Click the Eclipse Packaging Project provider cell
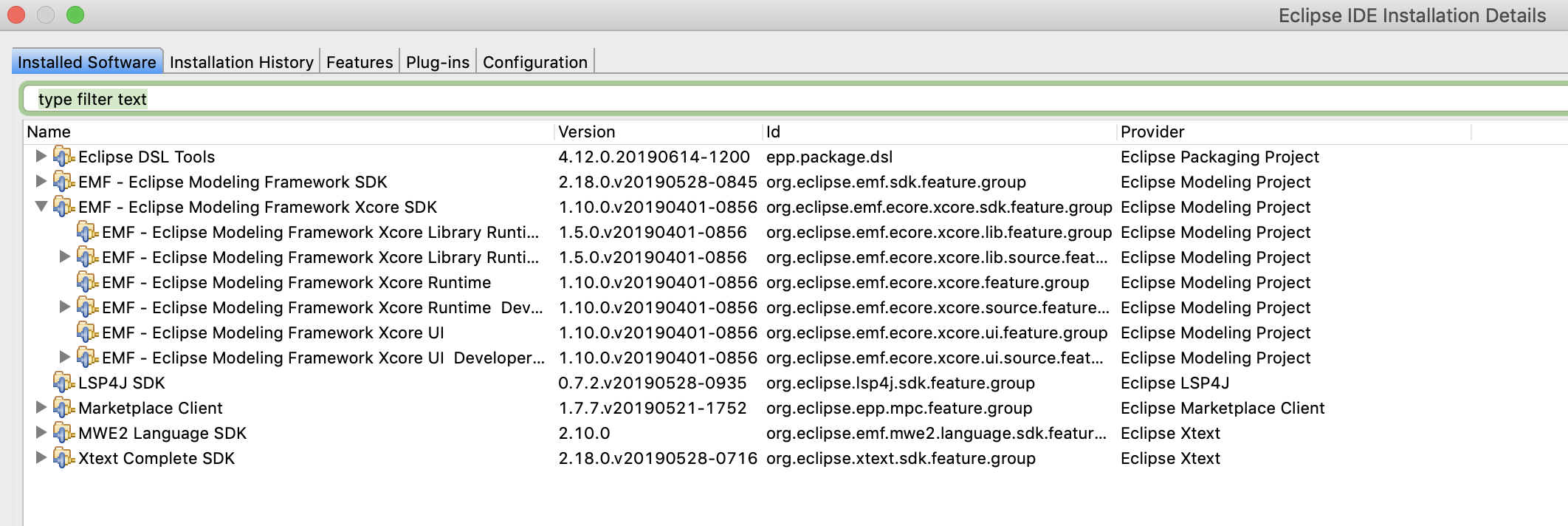1568x526 pixels. tap(1220, 157)
